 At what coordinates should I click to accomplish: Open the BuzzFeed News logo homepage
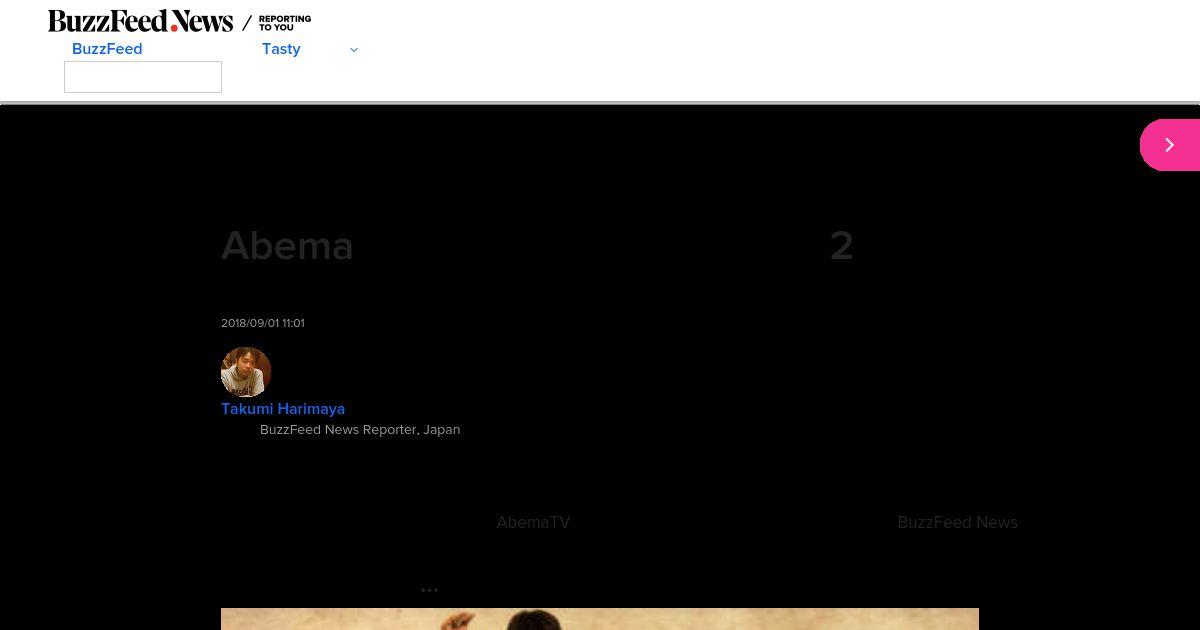[x=140, y=21]
